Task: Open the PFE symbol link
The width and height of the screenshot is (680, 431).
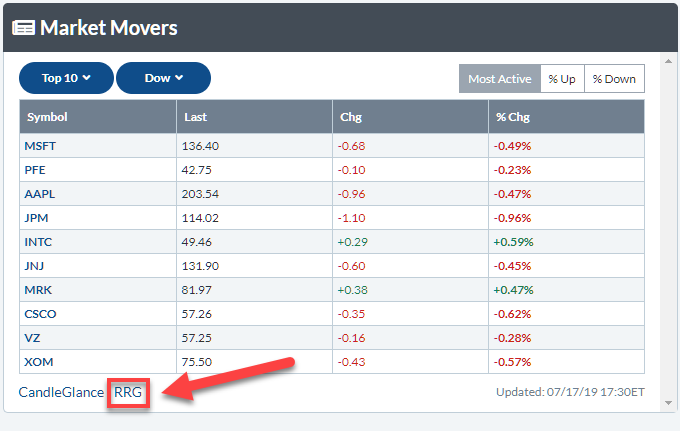Action: click(35, 170)
